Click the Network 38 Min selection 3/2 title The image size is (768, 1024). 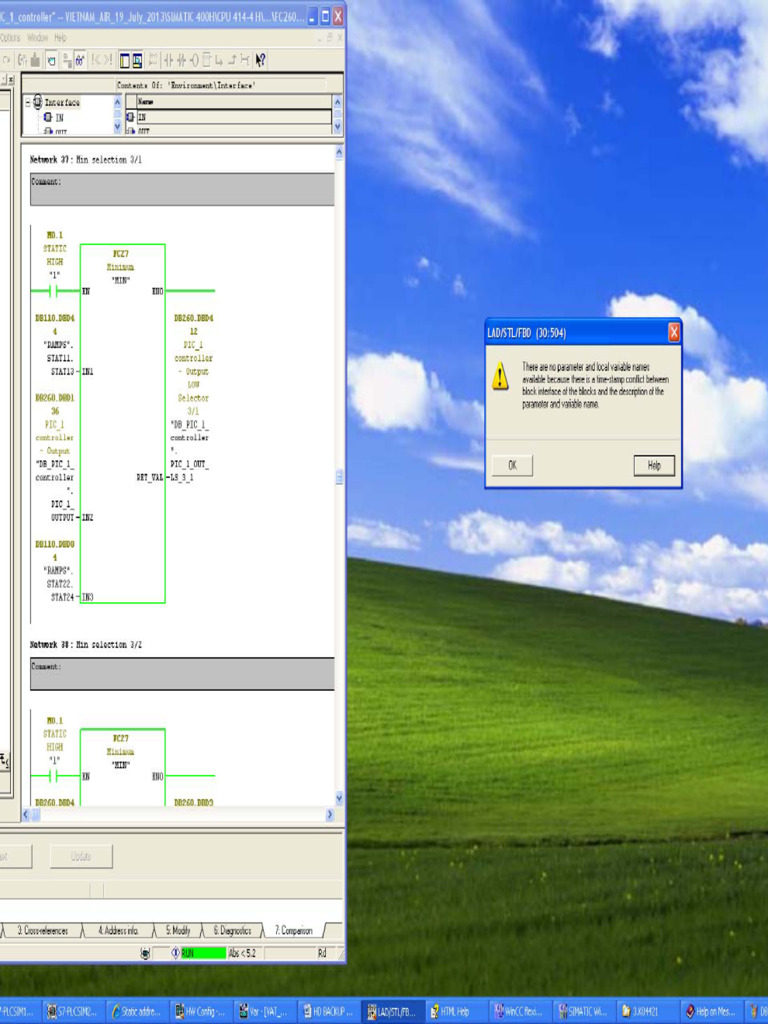[x=86, y=645]
